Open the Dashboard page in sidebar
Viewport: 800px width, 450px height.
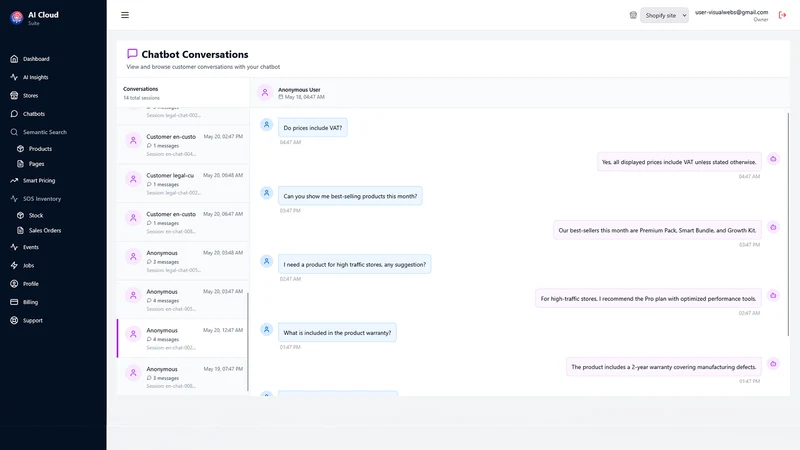[36, 59]
